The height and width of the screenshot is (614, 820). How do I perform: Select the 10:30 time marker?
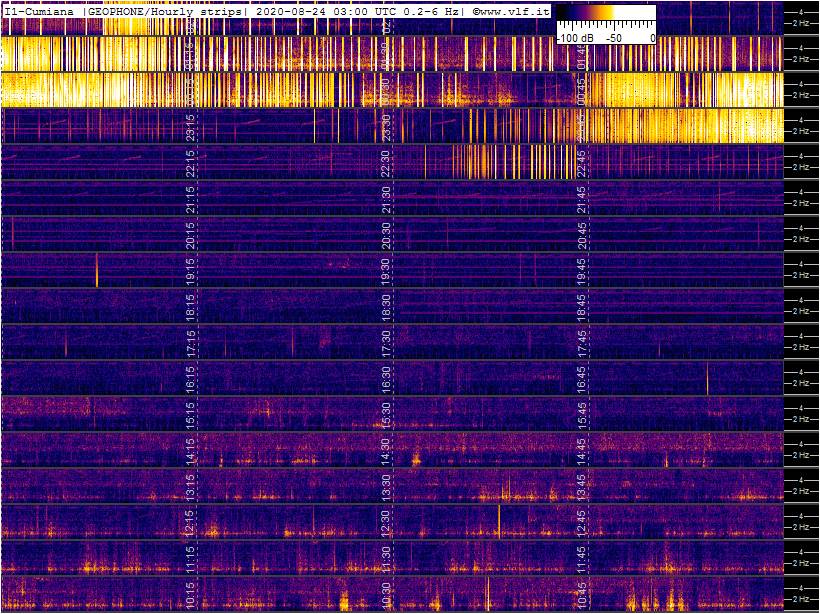point(386,595)
